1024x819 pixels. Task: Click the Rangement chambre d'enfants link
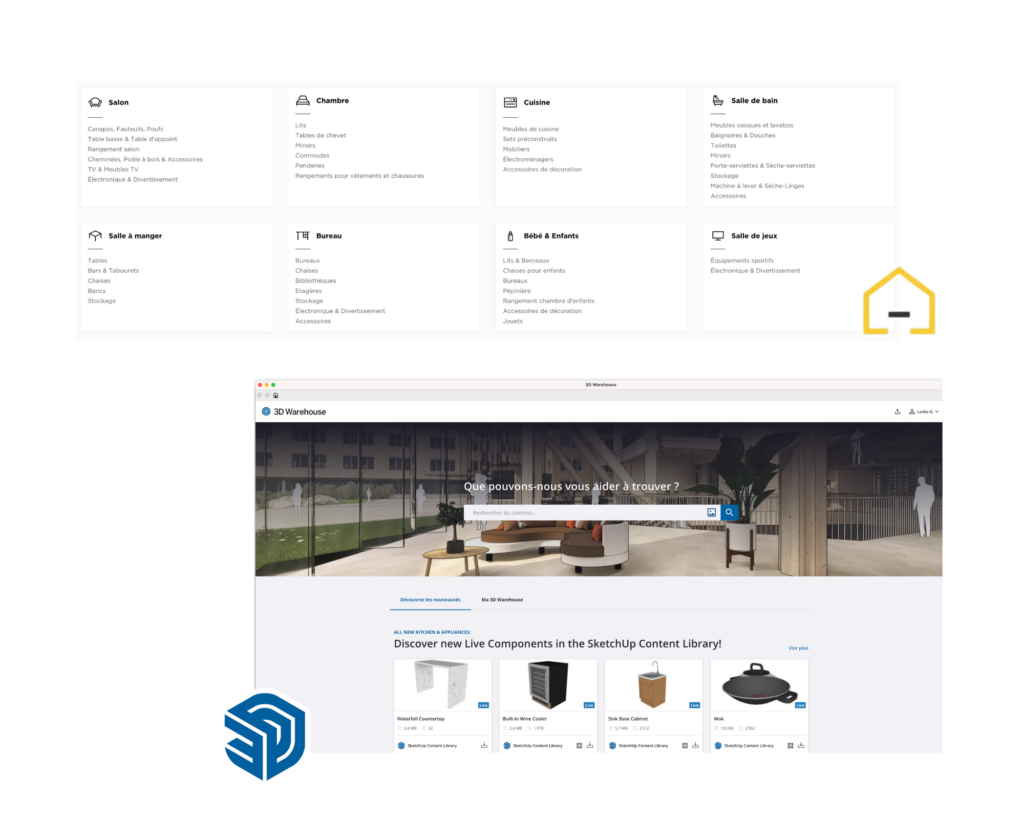tap(549, 301)
